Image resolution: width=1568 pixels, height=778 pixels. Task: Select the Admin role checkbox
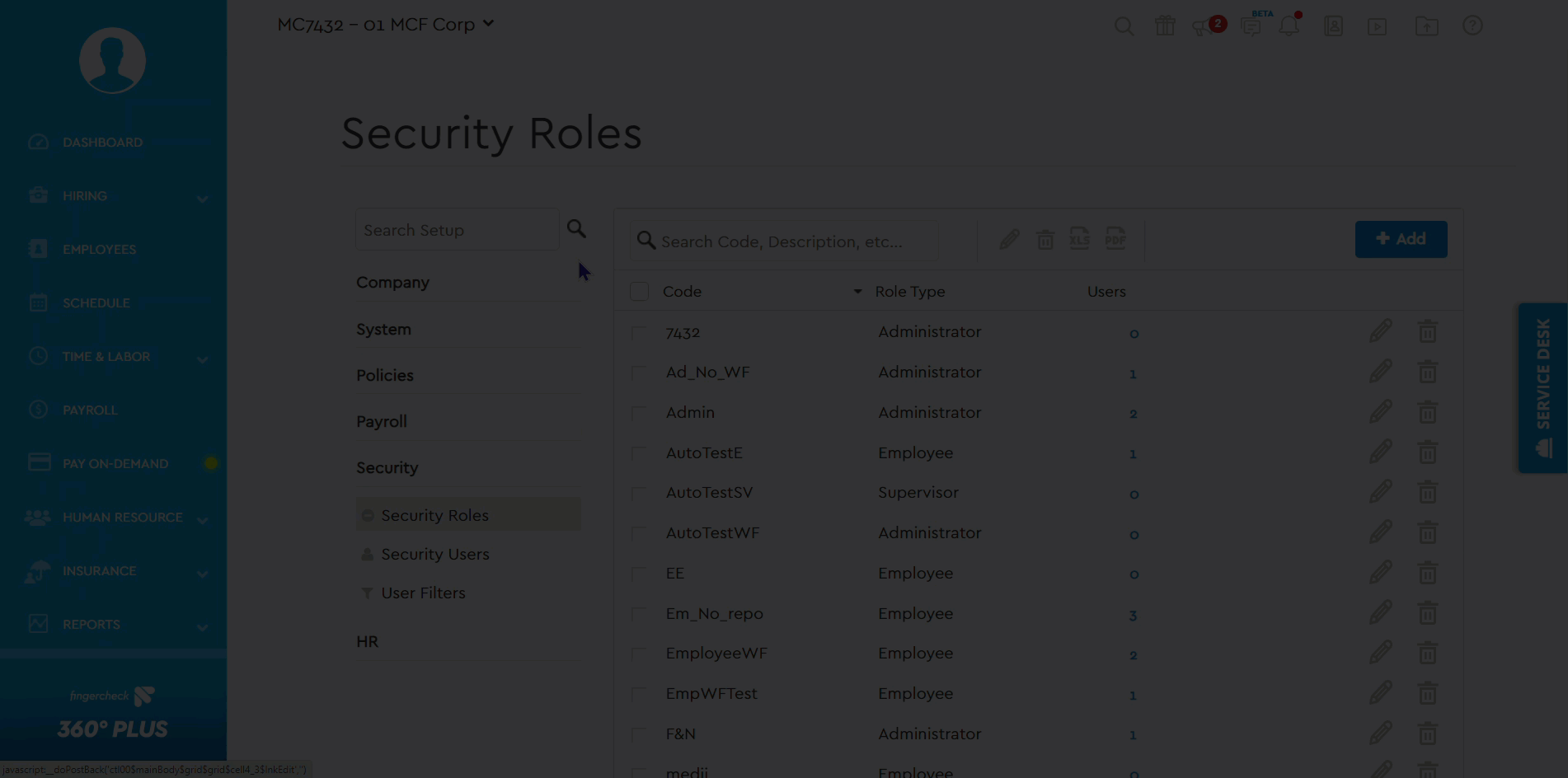pyautogui.click(x=639, y=413)
